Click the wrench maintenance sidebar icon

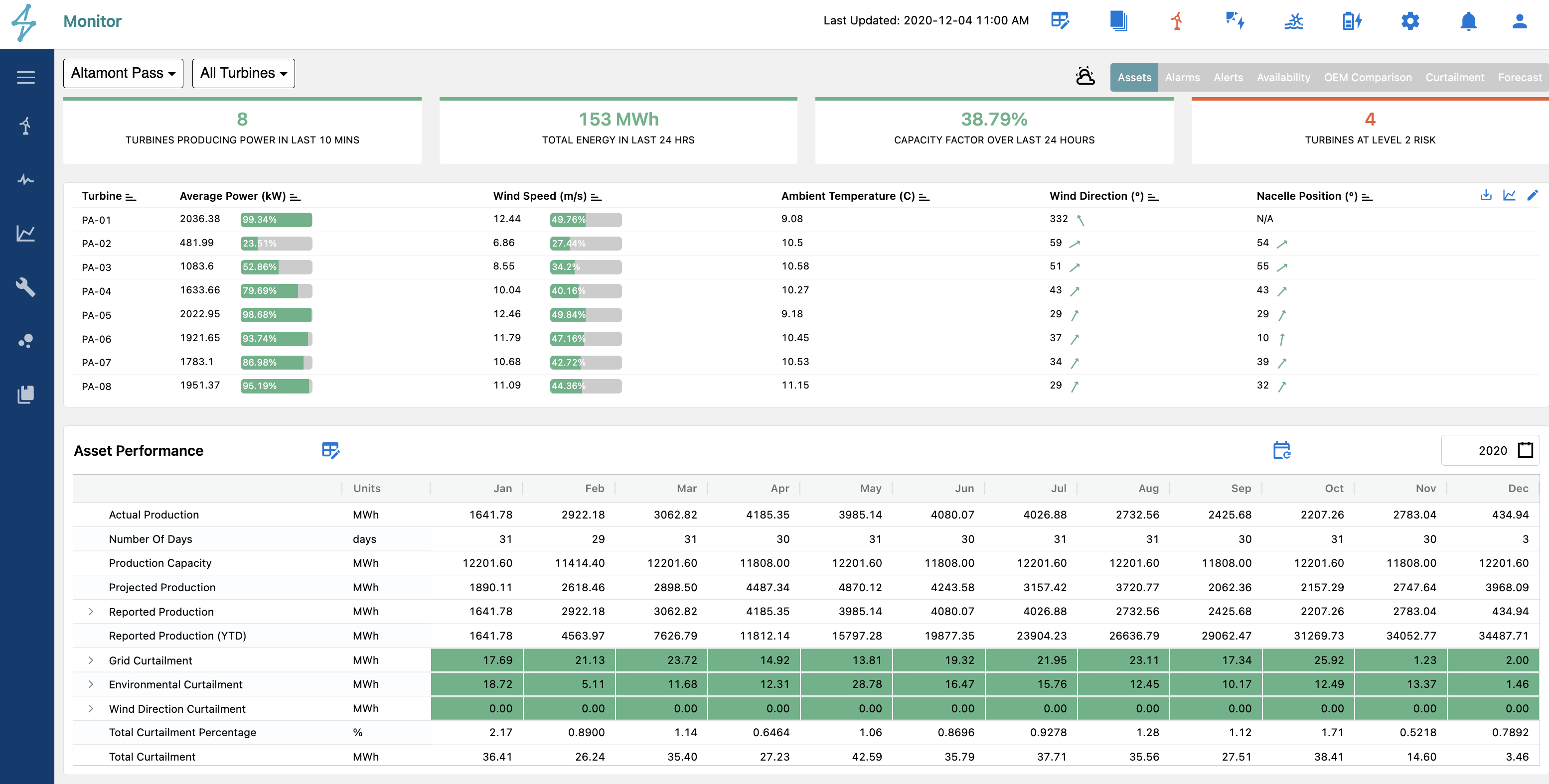point(25,286)
